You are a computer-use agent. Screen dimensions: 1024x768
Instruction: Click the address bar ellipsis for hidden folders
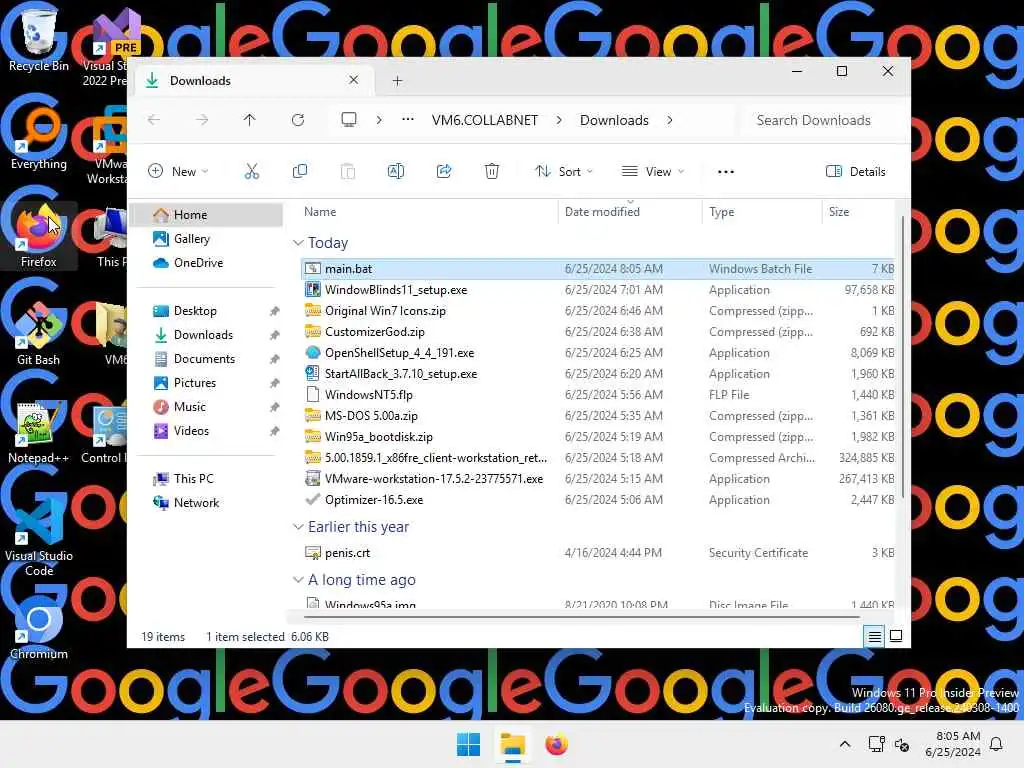[x=408, y=120]
